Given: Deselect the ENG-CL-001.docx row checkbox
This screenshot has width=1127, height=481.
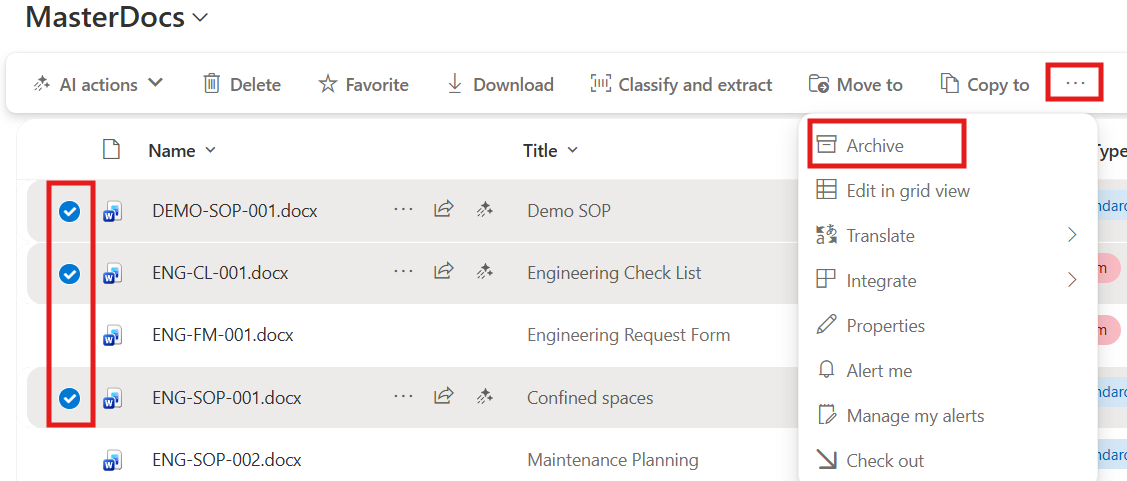Looking at the screenshot, I should (x=69, y=273).
